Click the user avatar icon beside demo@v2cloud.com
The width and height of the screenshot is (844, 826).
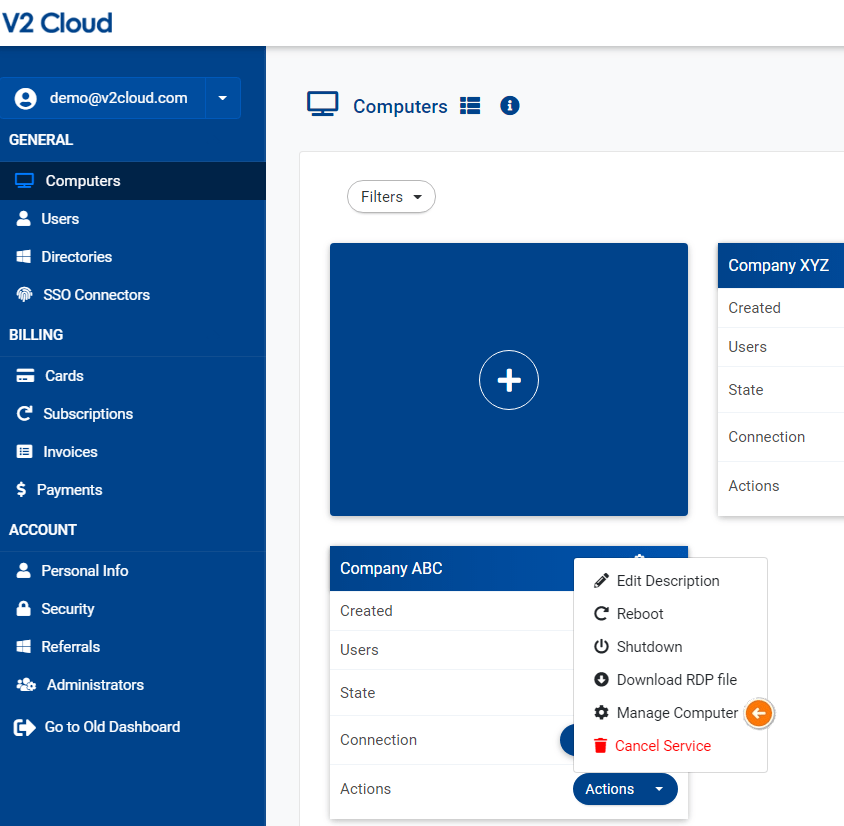point(26,98)
